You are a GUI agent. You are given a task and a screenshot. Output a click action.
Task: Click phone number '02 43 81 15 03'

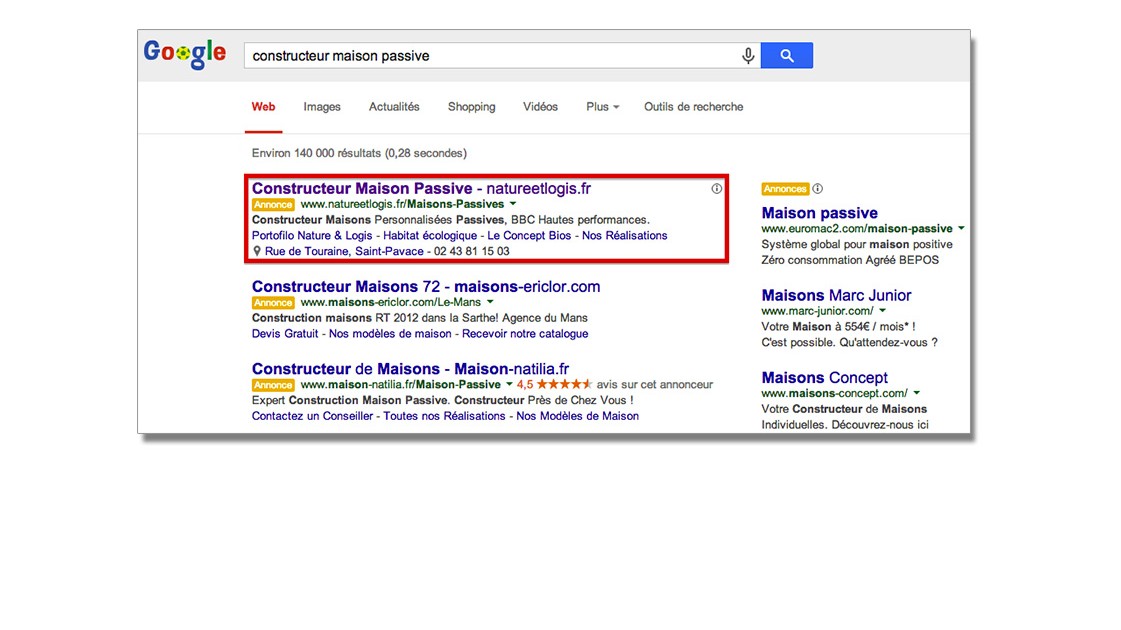point(472,251)
